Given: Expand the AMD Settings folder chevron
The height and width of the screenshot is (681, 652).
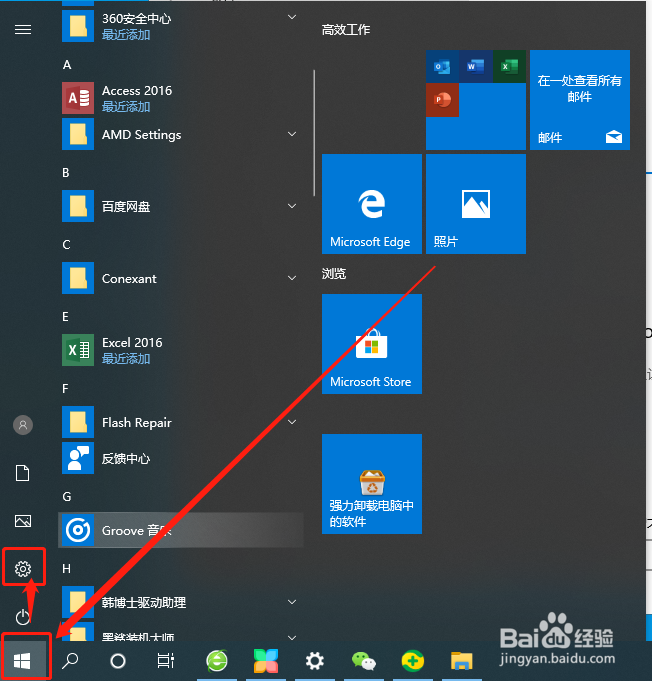Looking at the screenshot, I should point(292,134).
